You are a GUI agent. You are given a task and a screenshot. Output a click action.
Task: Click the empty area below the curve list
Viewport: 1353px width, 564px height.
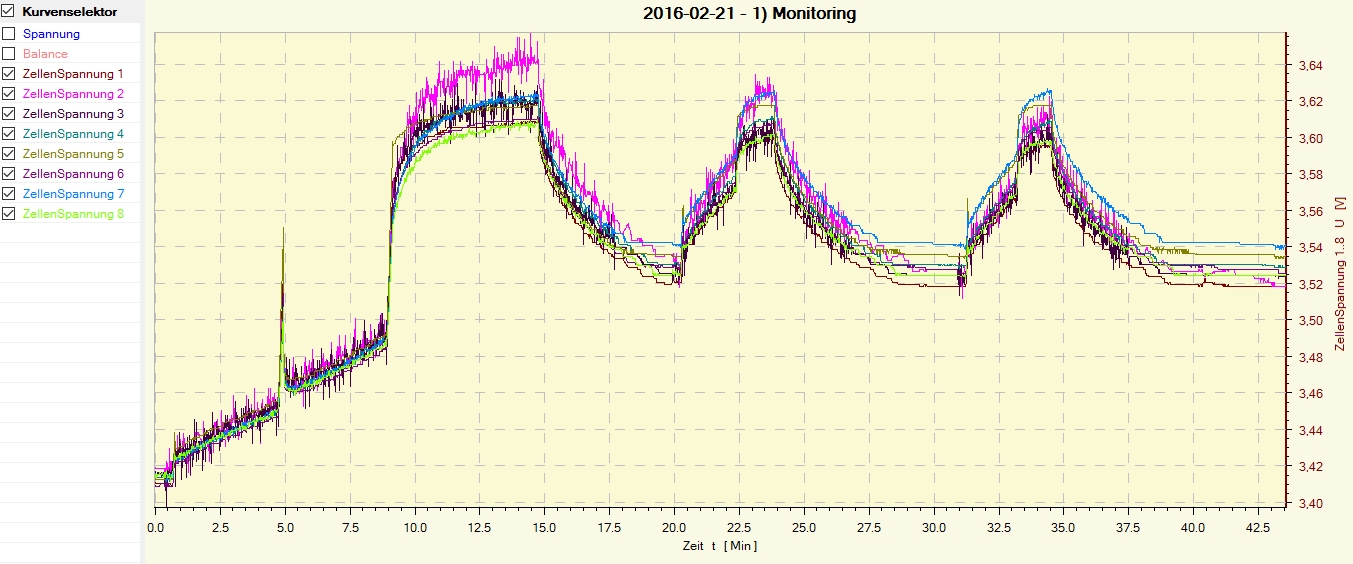(x=70, y=400)
